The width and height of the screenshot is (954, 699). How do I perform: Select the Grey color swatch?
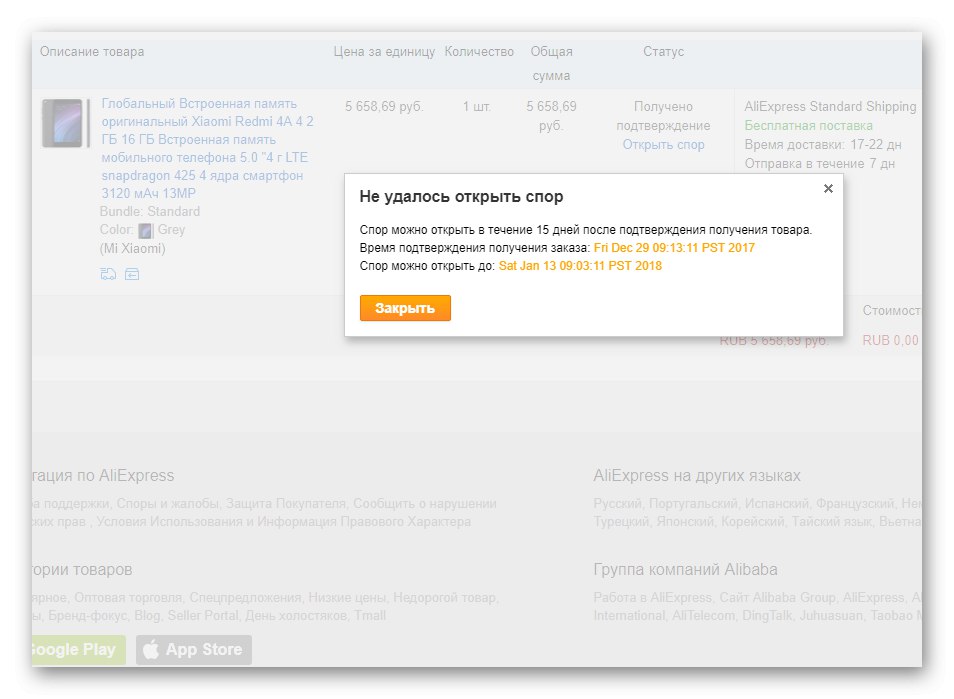click(145, 231)
